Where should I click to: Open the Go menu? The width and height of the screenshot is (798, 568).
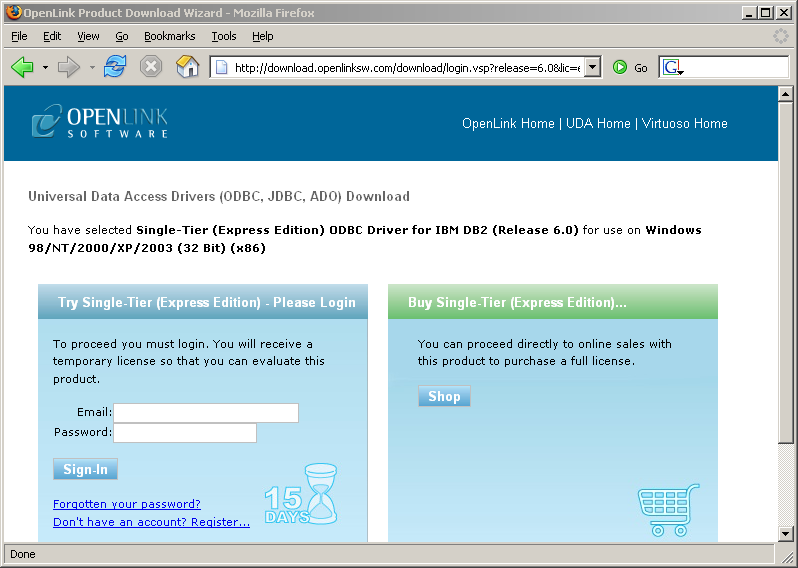[122, 36]
